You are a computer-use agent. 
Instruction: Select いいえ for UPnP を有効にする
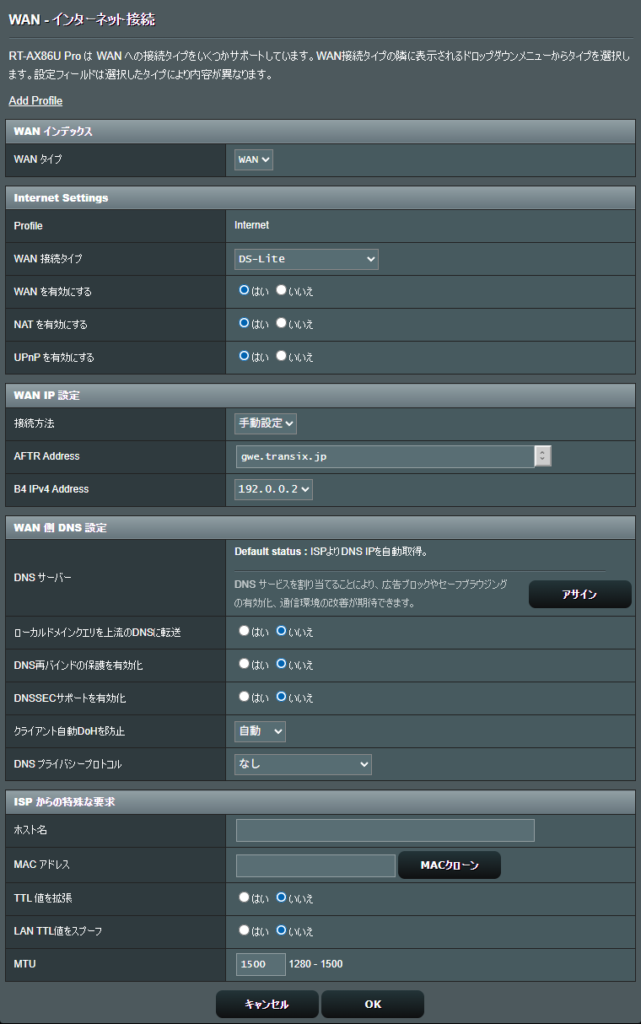282,356
